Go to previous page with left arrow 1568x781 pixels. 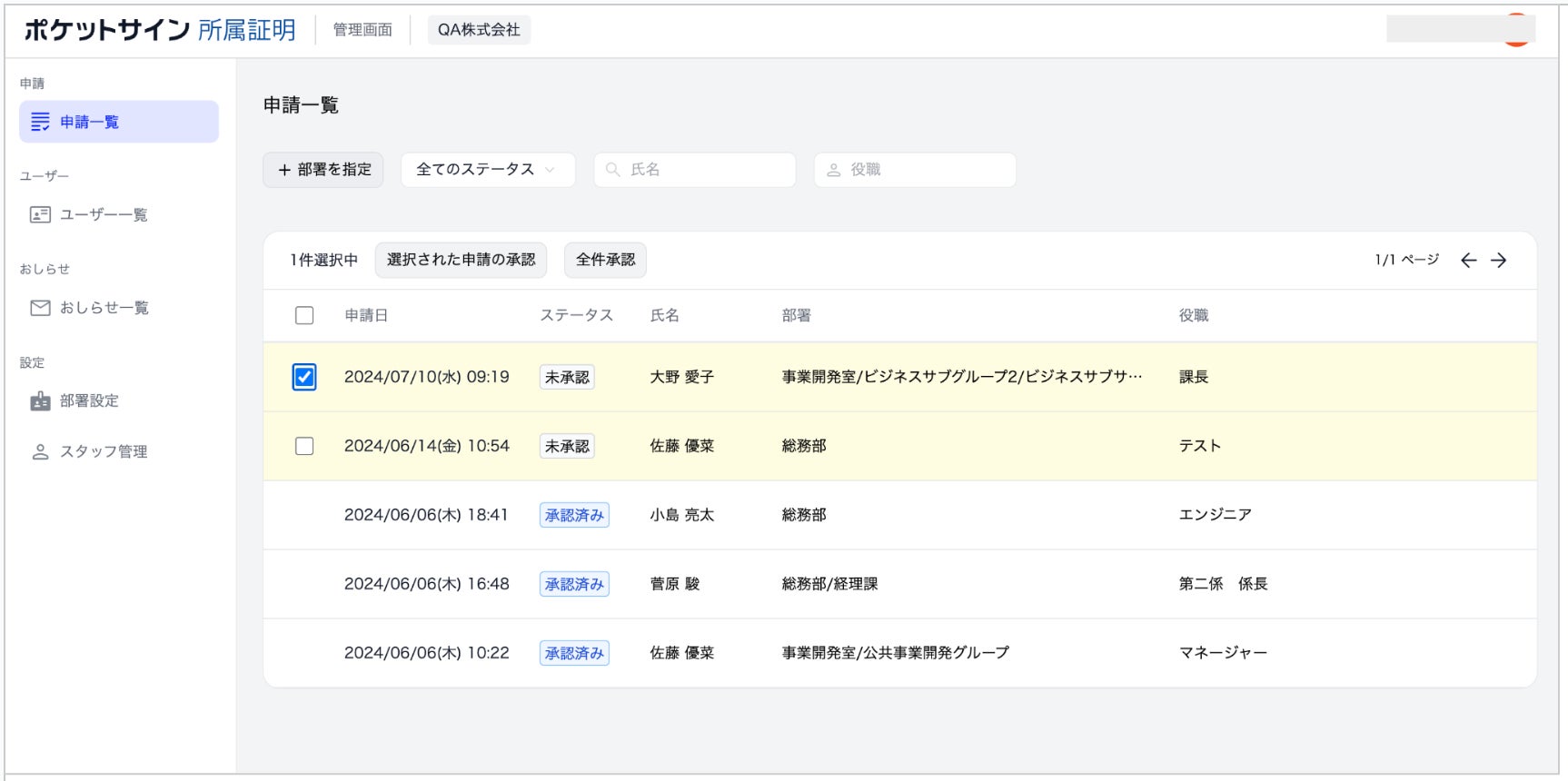pyautogui.click(x=1468, y=261)
